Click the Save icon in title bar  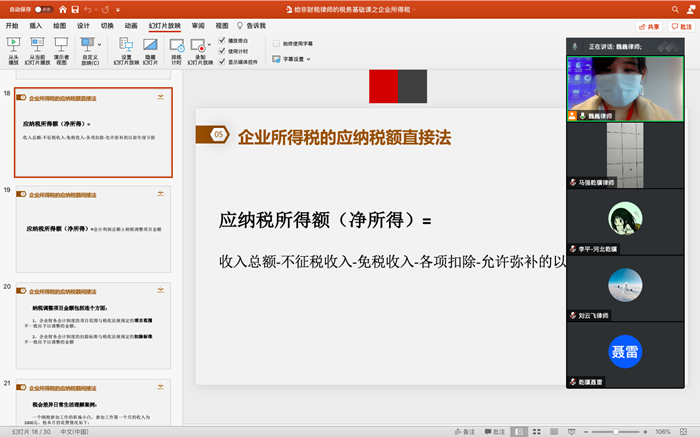[75, 9]
